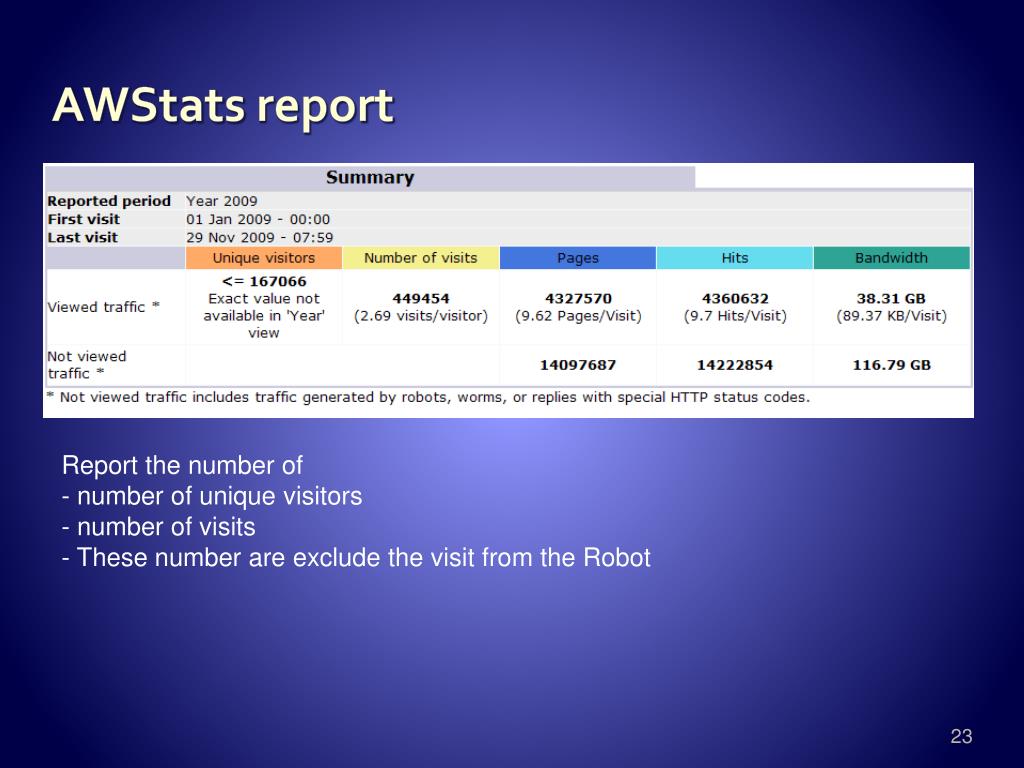Select the 'Year 2009' value
Image resolution: width=1024 pixels, height=768 pixels.
point(221,201)
